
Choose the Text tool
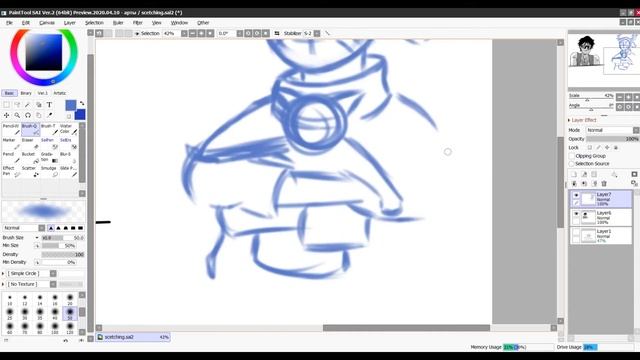49,105
